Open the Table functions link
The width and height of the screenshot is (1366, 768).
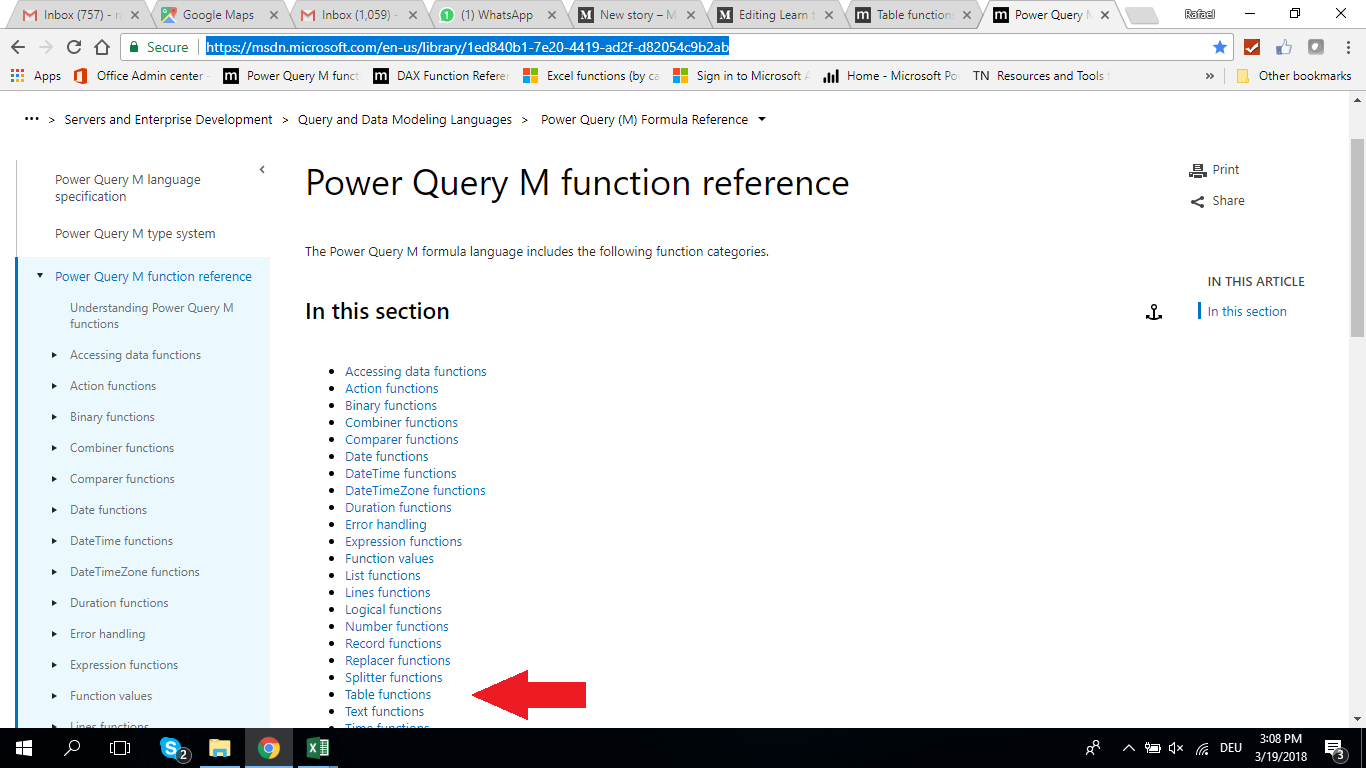pos(387,694)
